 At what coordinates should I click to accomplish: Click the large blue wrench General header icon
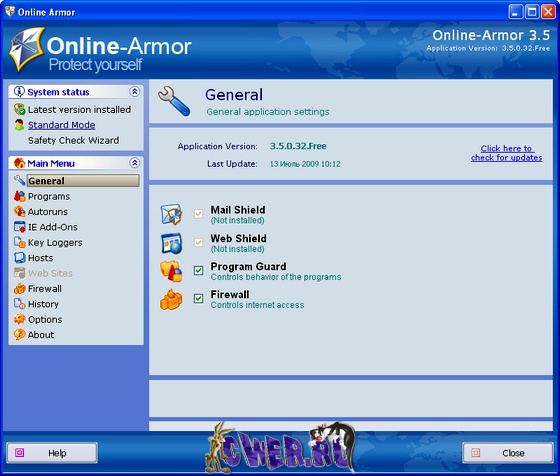(174, 101)
